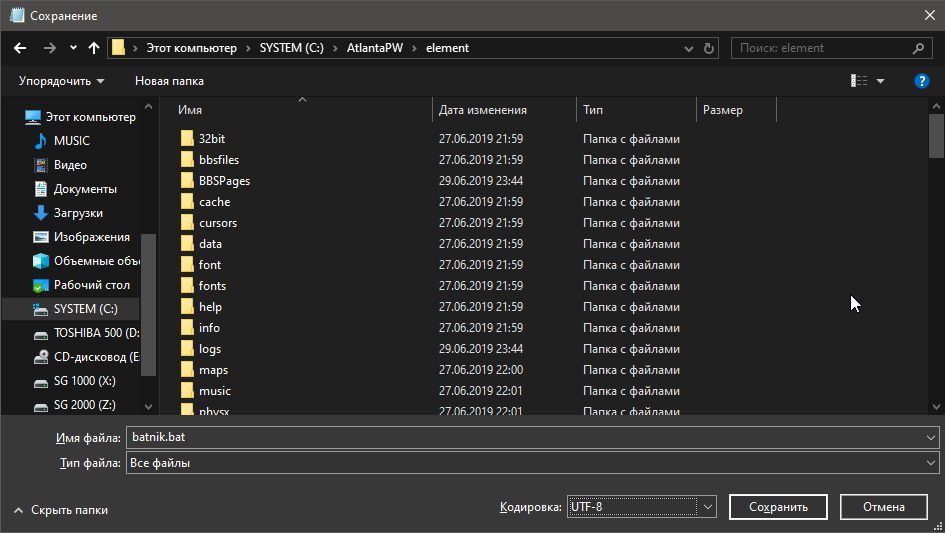Collapse folders with 'Скрыть папки'

(60, 510)
